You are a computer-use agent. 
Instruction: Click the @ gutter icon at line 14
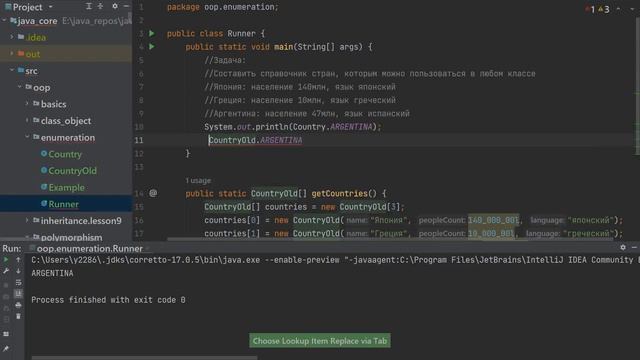pos(153,193)
